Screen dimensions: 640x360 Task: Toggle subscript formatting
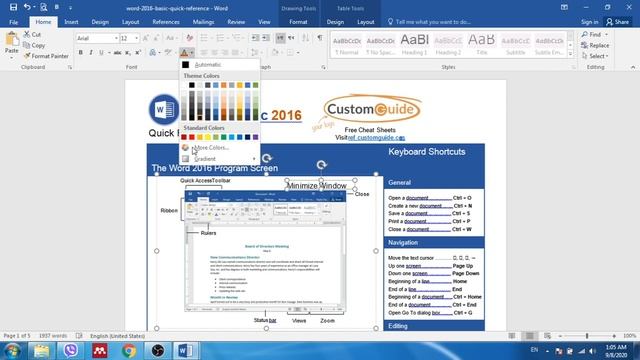tap(128, 52)
